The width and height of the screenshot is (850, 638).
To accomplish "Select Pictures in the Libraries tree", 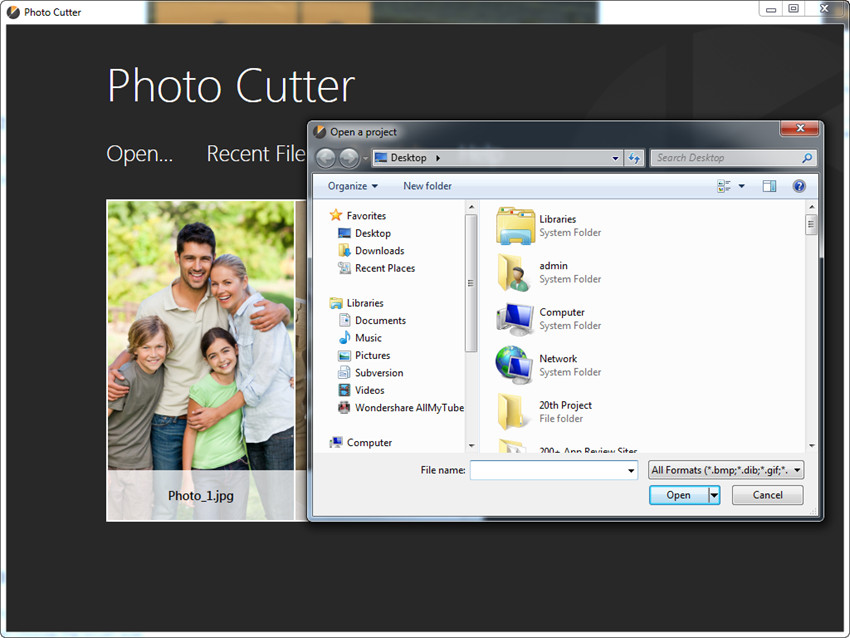I will 372,355.
